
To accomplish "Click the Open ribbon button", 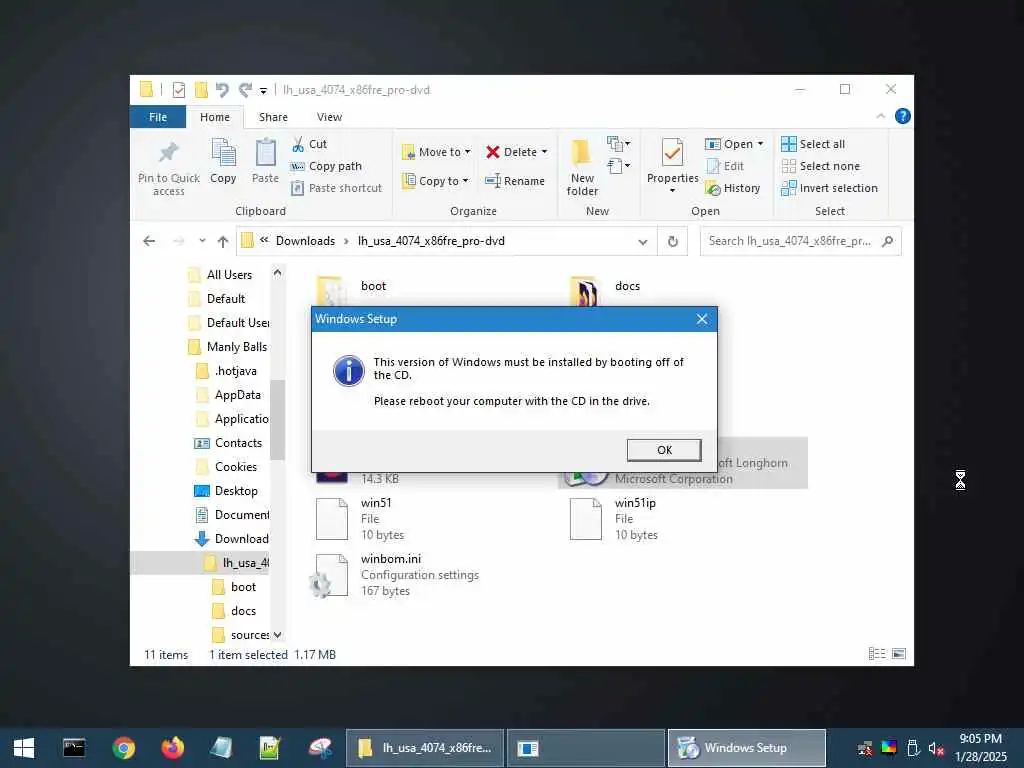I will tap(729, 144).
